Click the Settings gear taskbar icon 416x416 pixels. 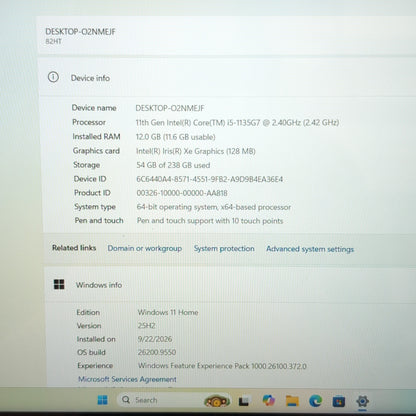362,401
